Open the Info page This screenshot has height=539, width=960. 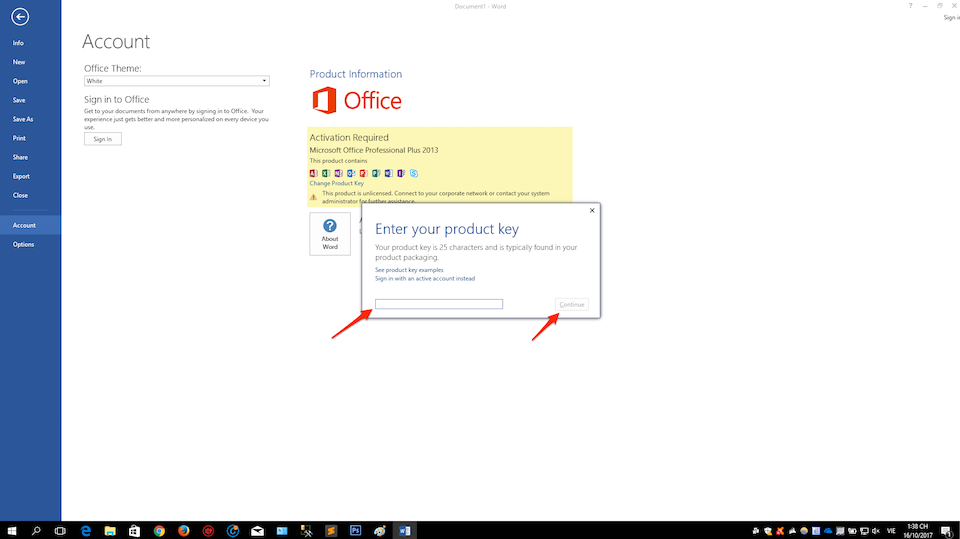click(18, 43)
